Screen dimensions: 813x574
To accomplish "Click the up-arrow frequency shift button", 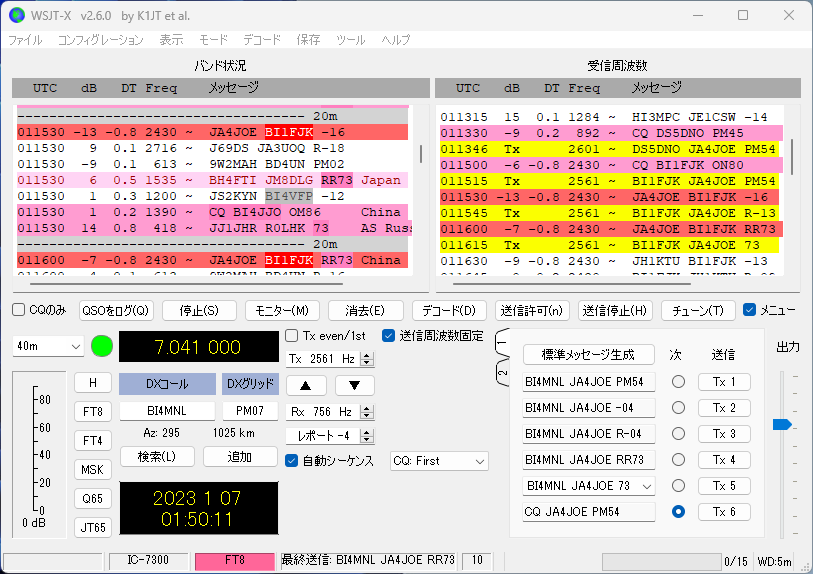I will [306, 385].
